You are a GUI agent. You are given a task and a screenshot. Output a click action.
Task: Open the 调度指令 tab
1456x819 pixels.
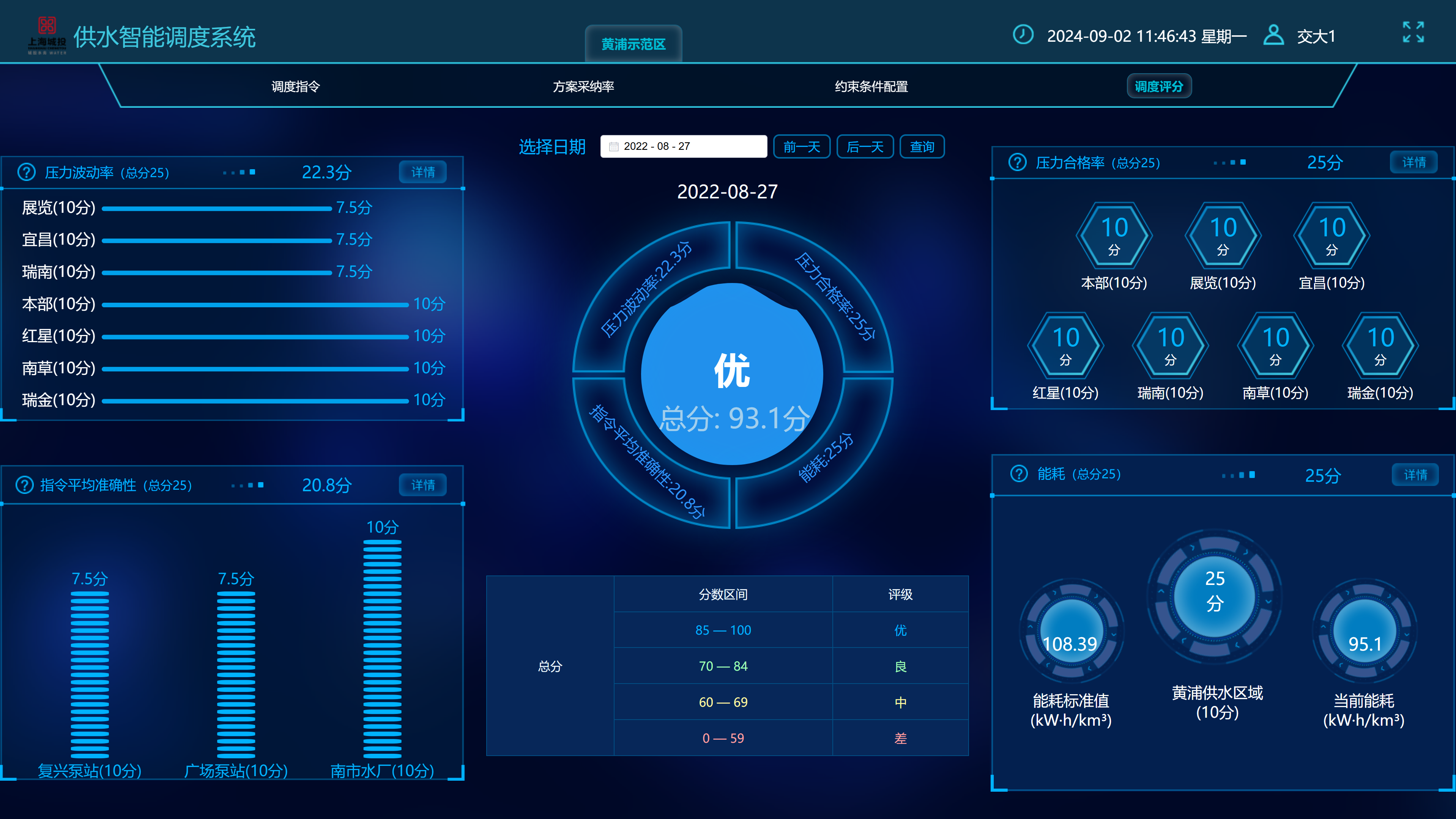tap(296, 86)
